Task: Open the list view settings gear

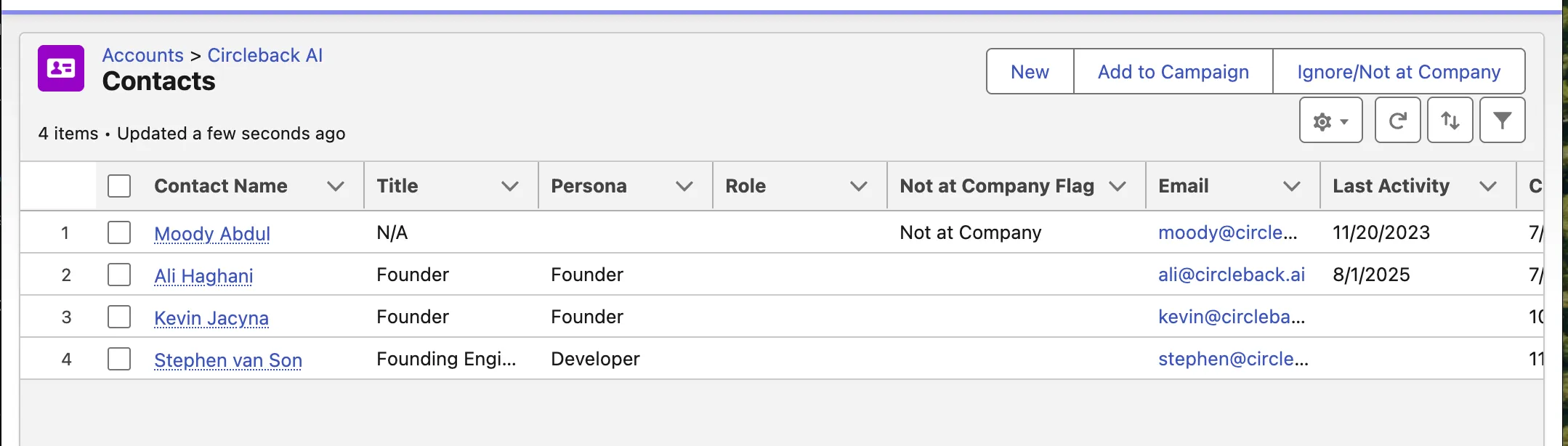Action: click(x=1330, y=121)
